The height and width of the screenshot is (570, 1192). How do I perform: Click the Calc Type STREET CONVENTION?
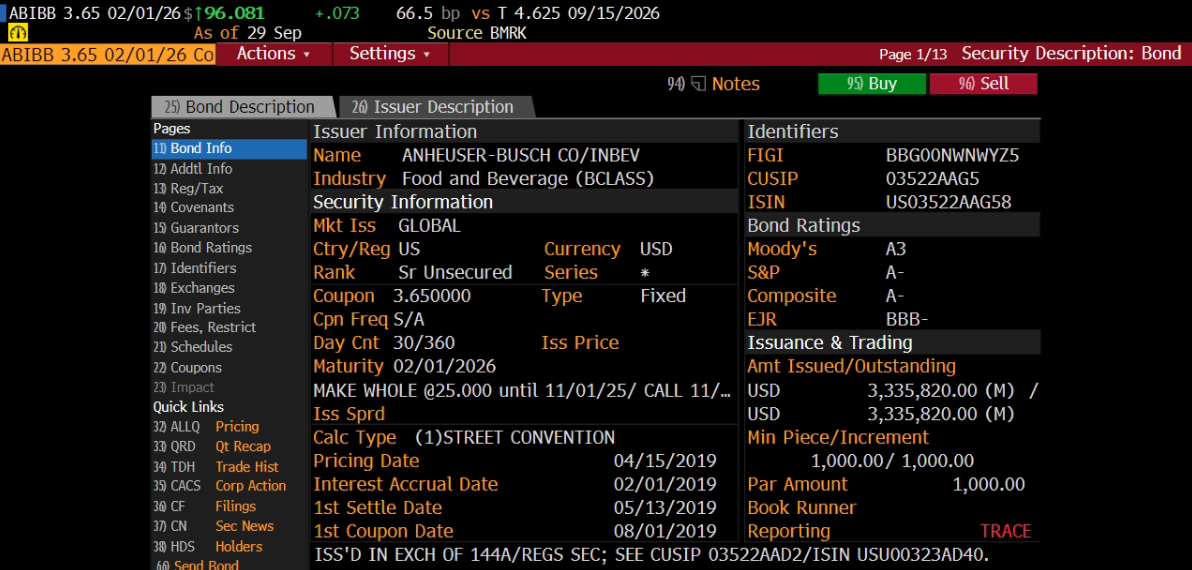515,438
